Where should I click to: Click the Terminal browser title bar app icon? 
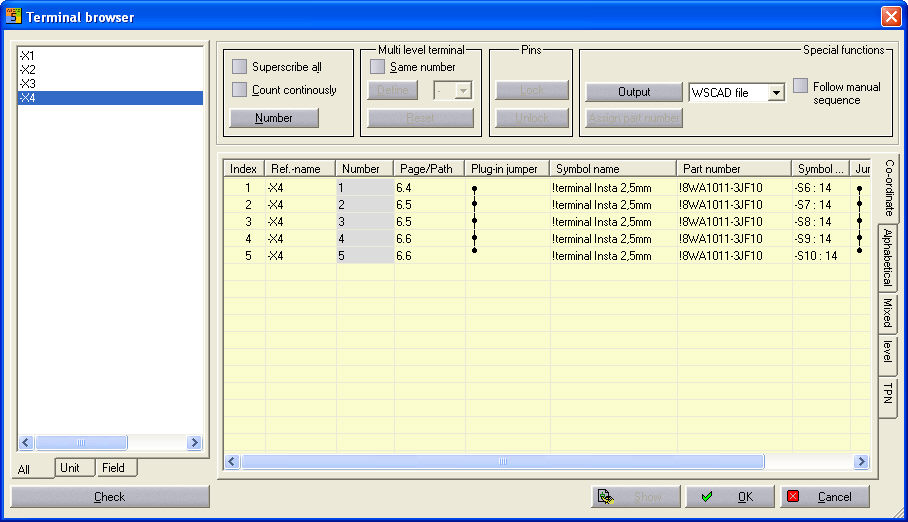(13, 16)
